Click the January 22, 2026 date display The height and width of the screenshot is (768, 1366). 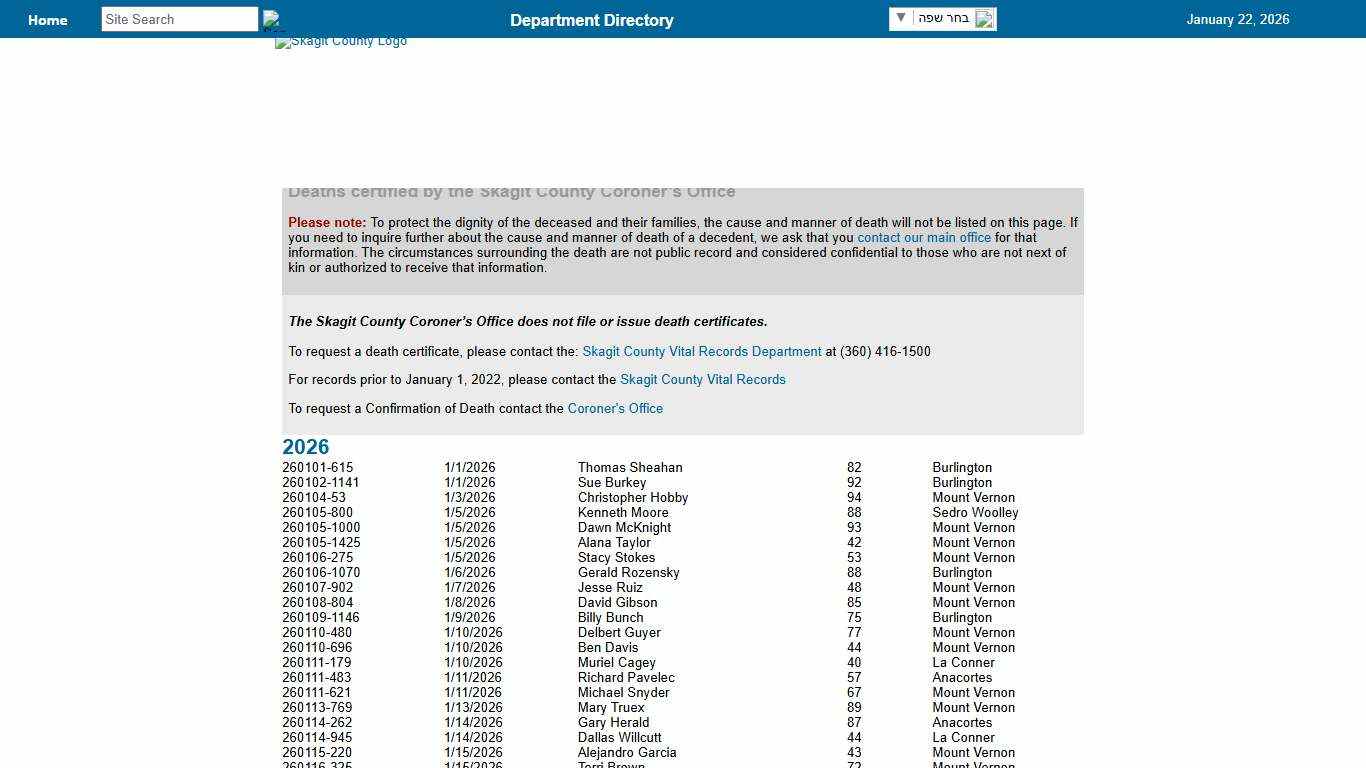pyautogui.click(x=1238, y=19)
